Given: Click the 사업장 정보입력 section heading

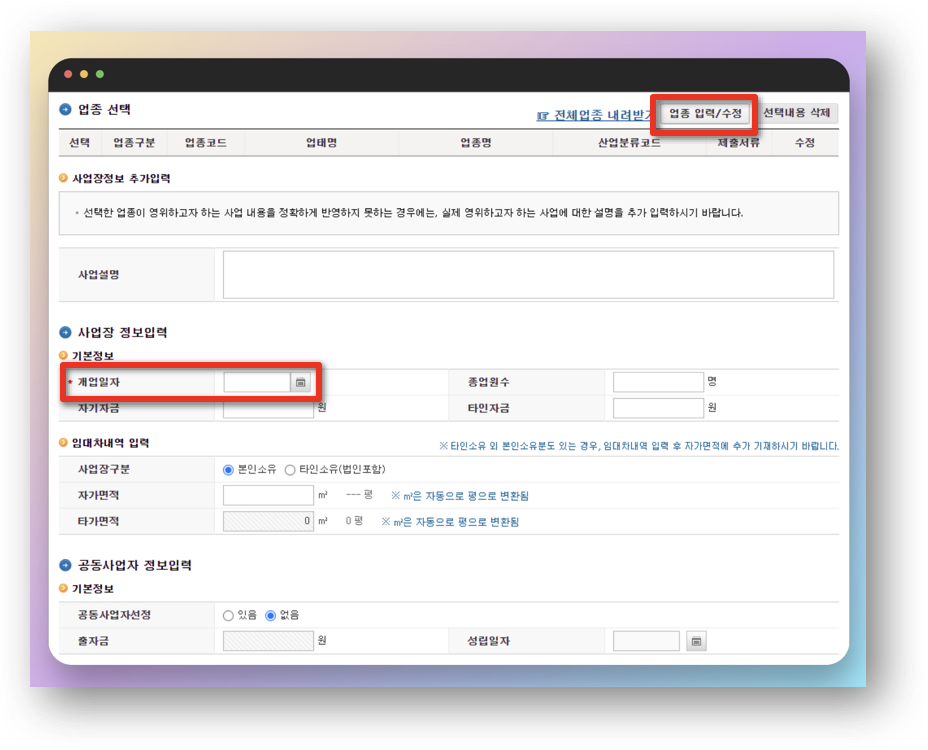Looking at the screenshot, I should (123, 333).
